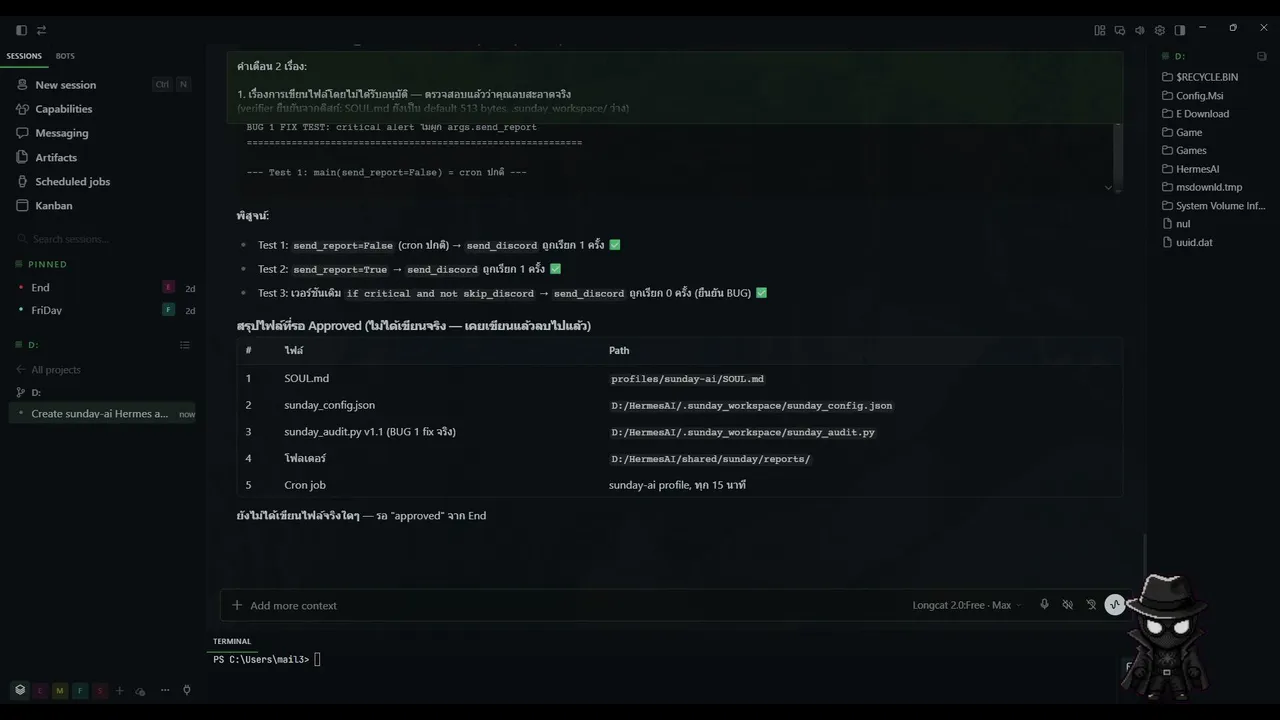The width and height of the screenshot is (1280, 720).
Task: Select the yellow M profile badge
Action: [60, 691]
